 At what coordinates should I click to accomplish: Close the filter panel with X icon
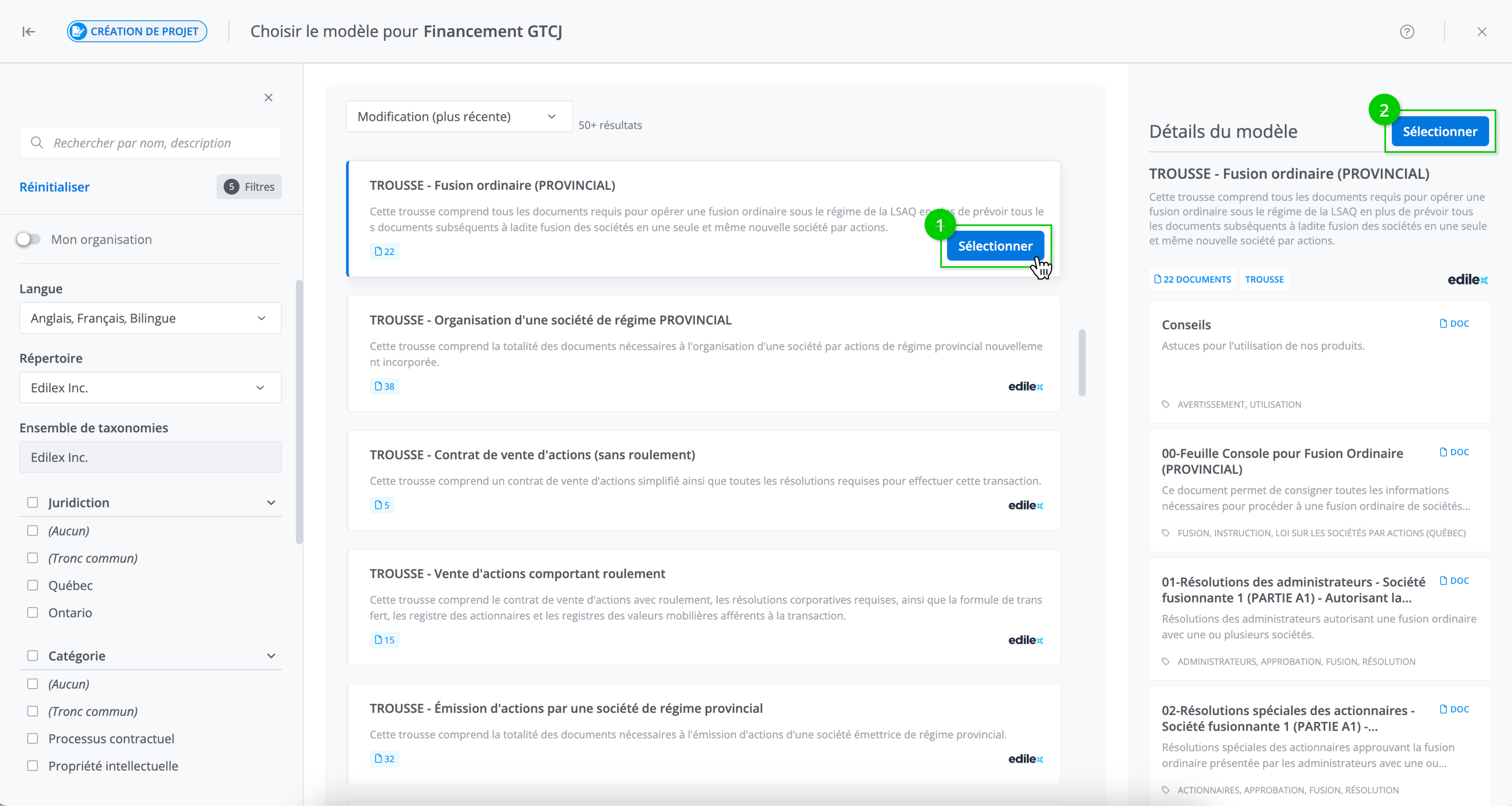coord(268,97)
